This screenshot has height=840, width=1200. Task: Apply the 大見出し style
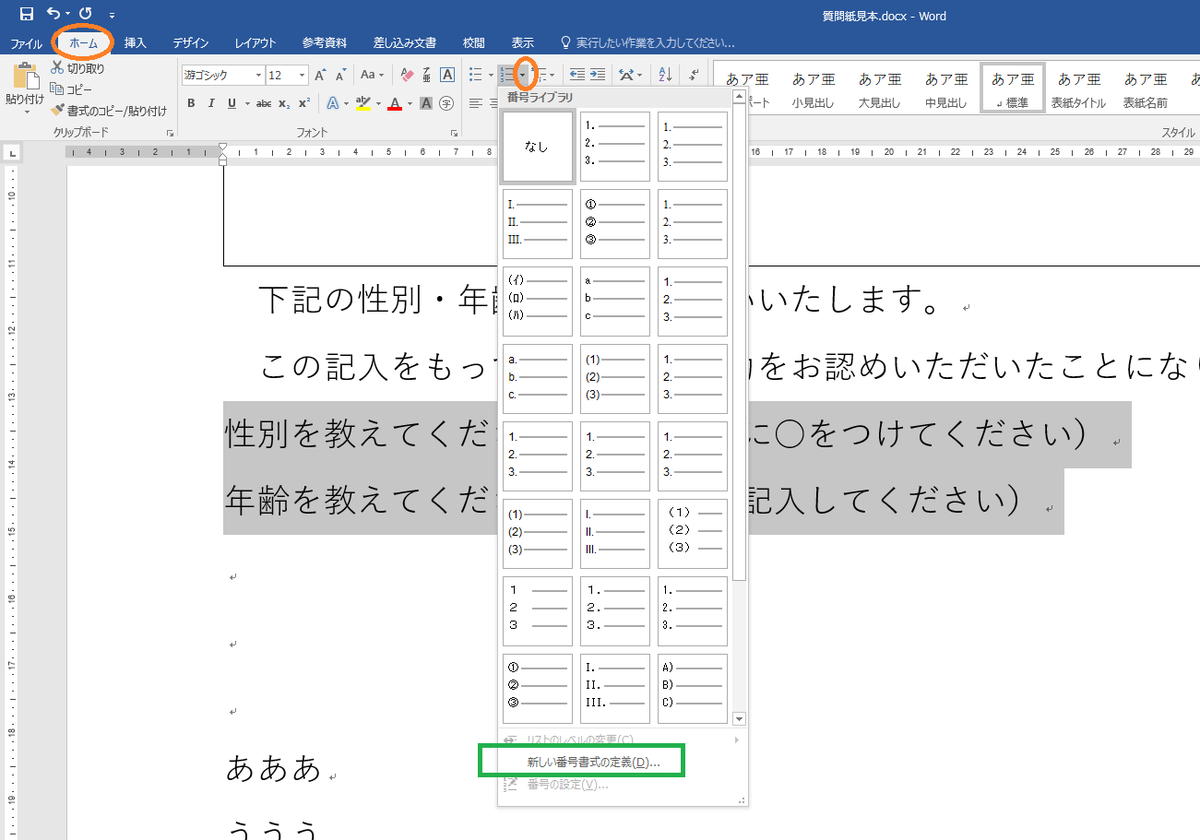(x=879, y=88)
